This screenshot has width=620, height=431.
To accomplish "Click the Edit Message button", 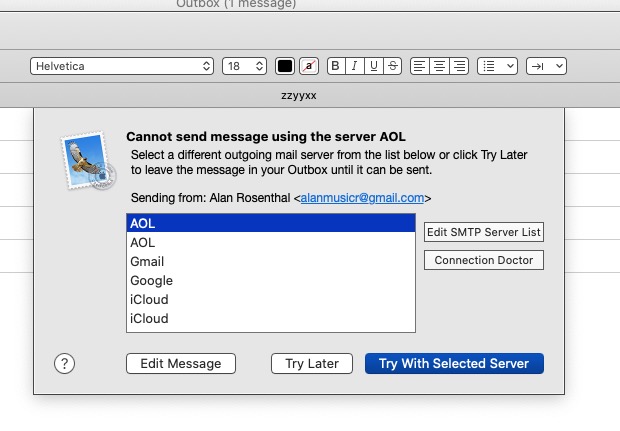I will [x=181, y=363].
